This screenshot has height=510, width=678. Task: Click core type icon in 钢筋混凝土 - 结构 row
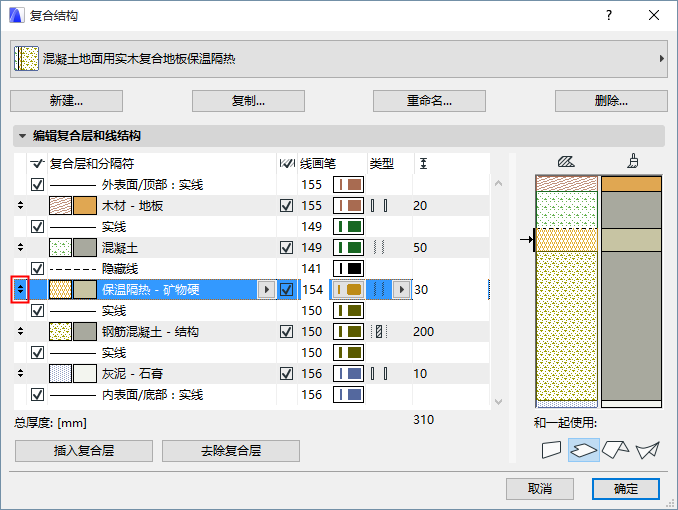click(x=379, y=332)
